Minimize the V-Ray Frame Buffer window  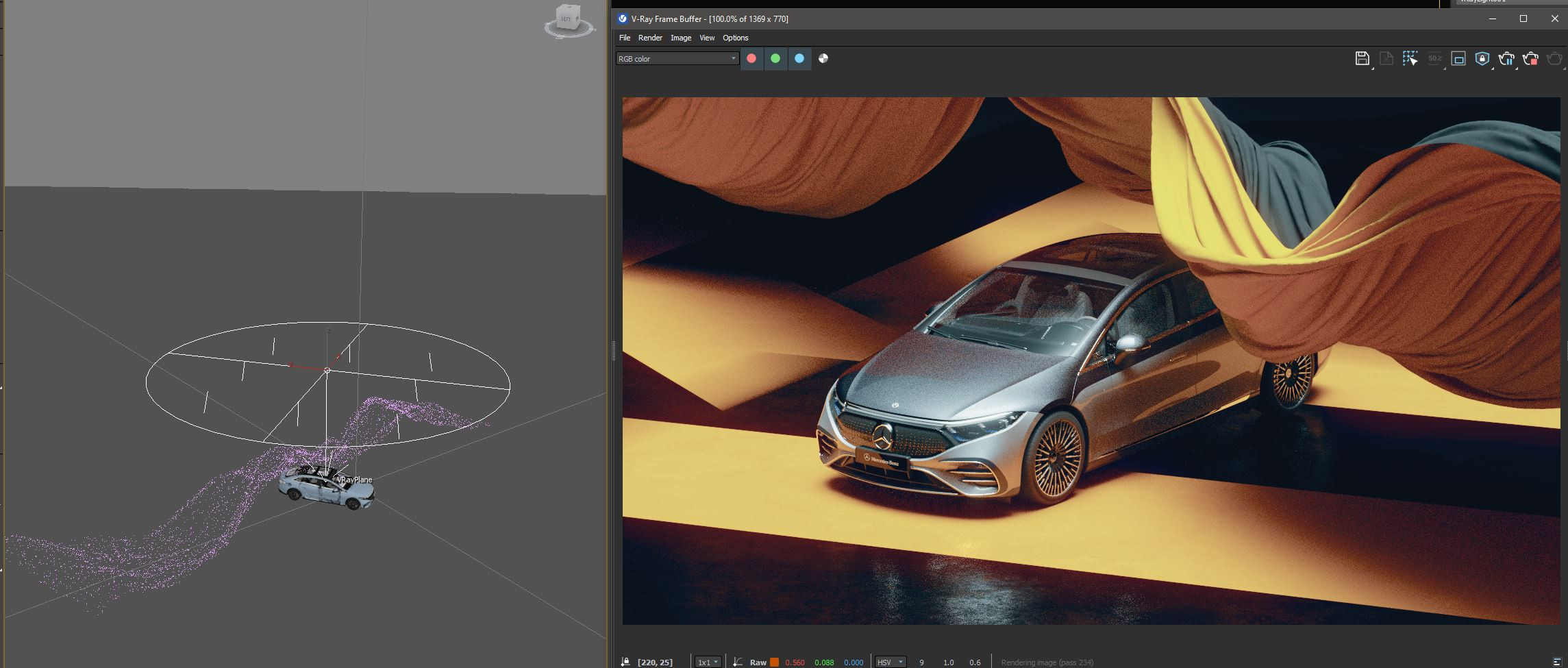(1492, 19)
